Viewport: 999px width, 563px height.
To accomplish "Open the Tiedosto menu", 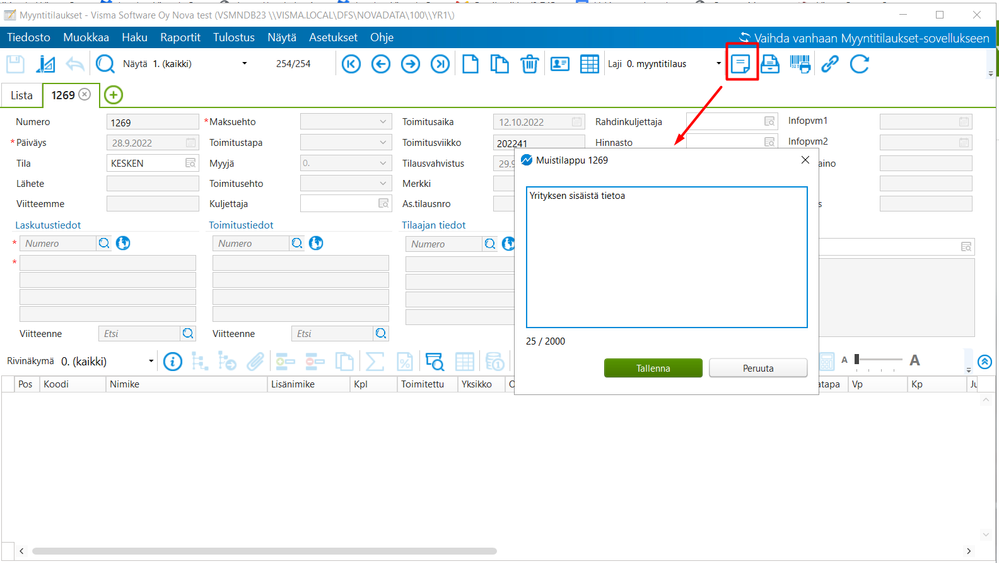I will (x=29, y=37).
